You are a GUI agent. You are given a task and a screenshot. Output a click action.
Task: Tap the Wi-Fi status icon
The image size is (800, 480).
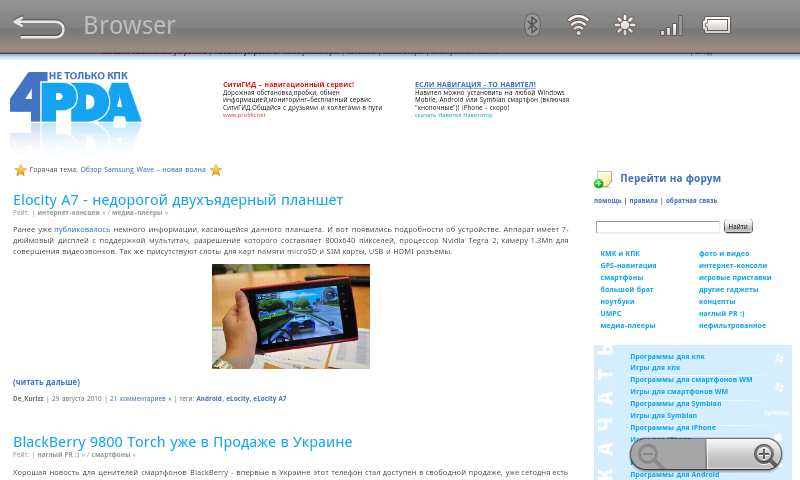578,25
